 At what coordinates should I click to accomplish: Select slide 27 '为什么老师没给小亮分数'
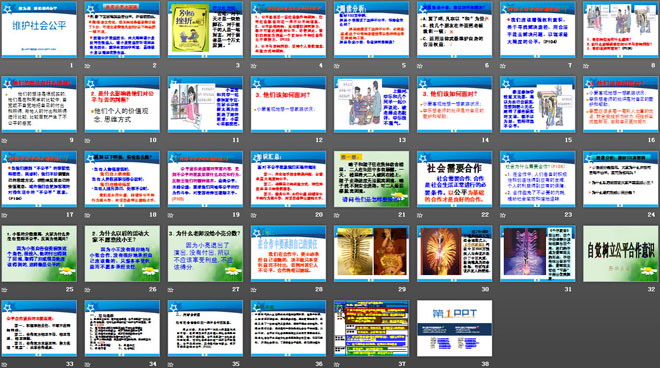click(x=205, y=253)
